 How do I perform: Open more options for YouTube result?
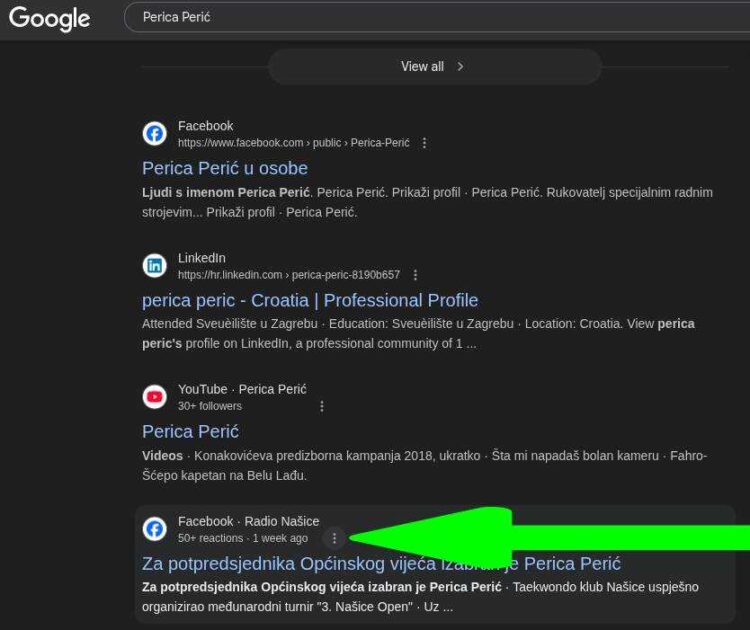point(322,406)
